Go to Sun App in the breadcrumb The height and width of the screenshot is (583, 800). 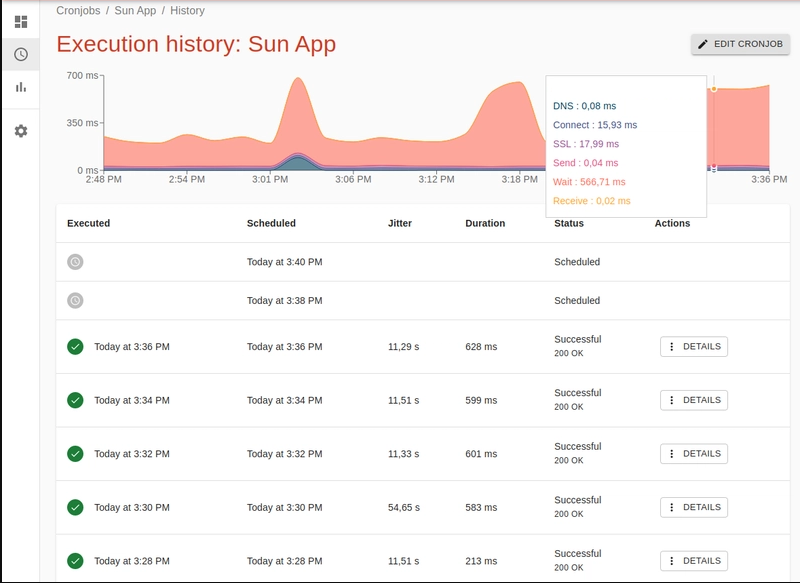(135, 11)
